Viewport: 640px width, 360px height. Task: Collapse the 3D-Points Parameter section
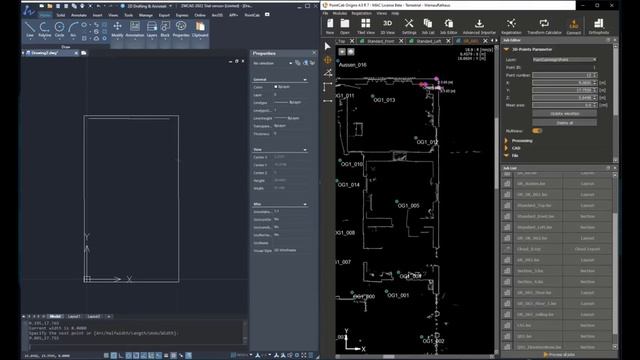507,49
